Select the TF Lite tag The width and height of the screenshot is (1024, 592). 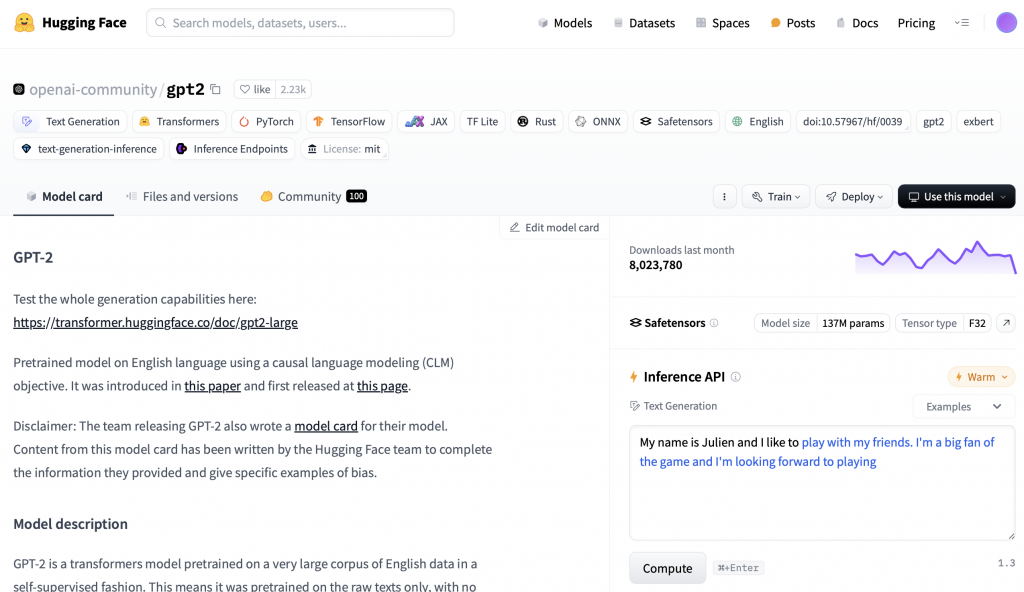[482, 122]
